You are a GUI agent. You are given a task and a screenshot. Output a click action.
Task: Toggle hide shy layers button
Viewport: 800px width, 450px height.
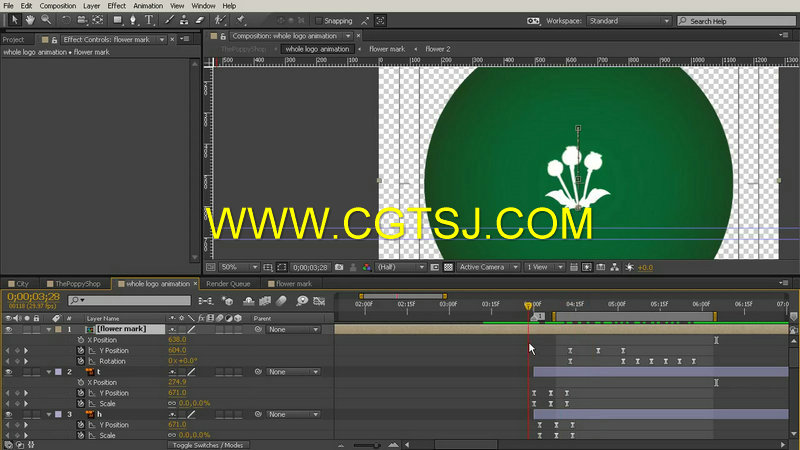click(x=248, y=301)
